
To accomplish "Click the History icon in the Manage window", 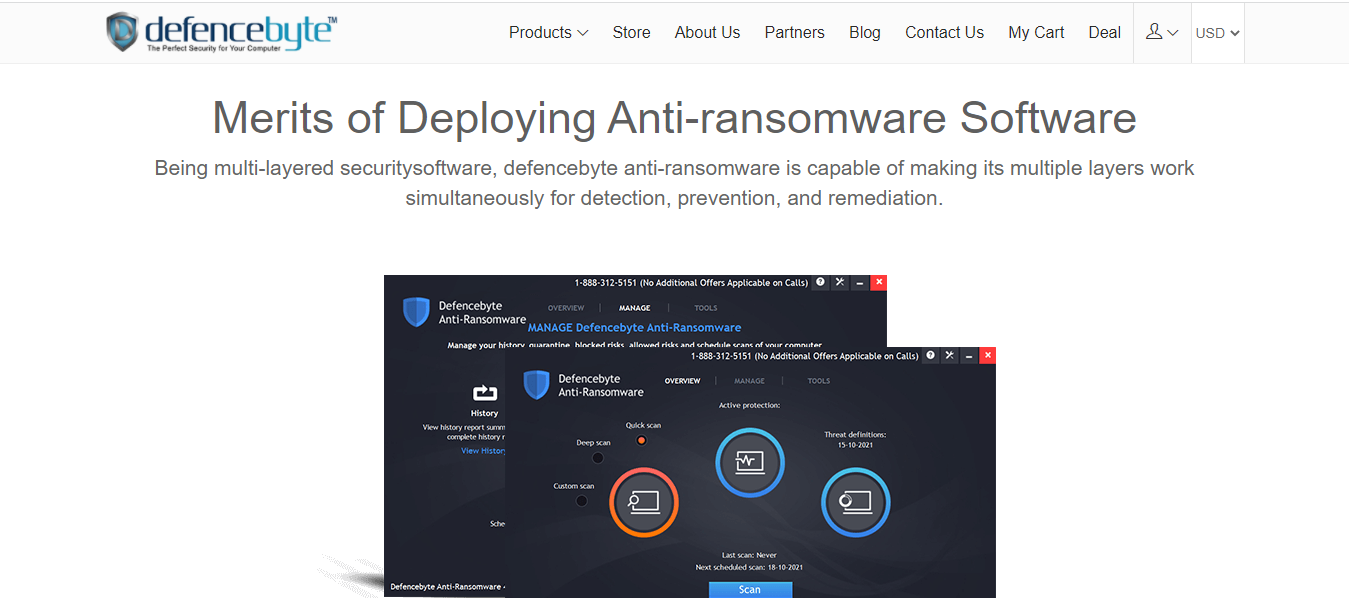I will click(485, 393).
